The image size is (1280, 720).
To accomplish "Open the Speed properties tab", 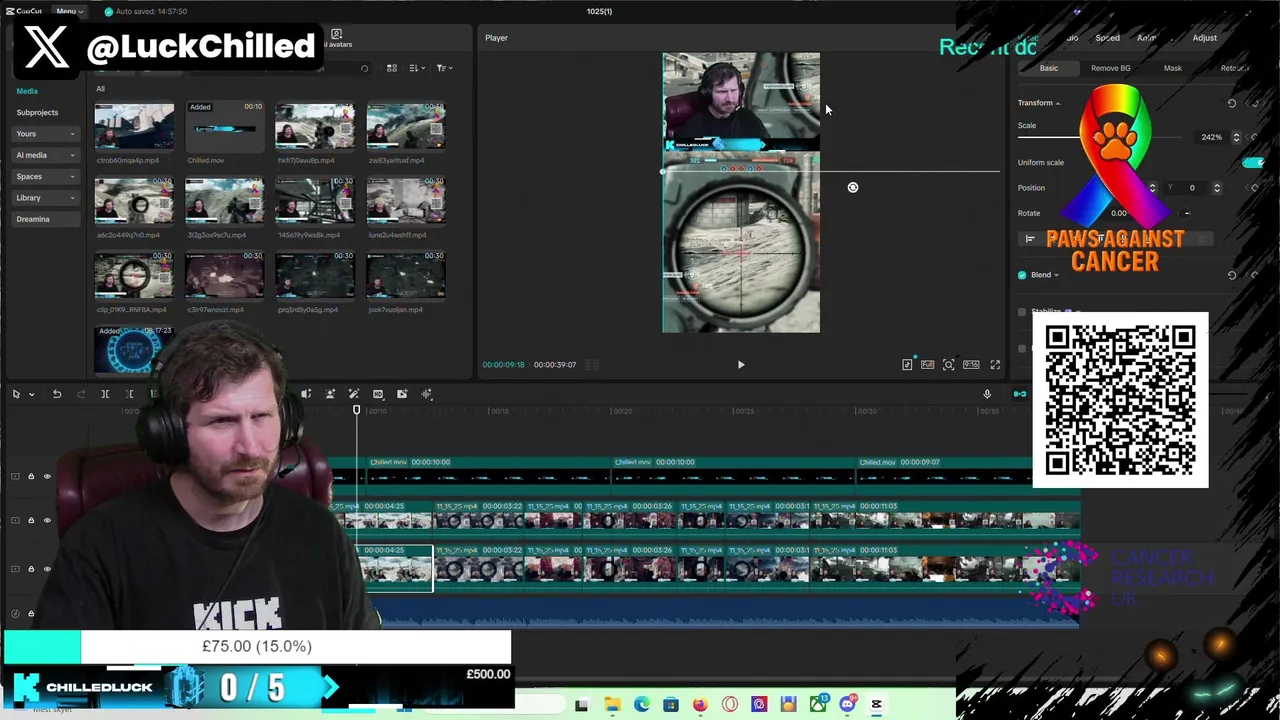I will coord(1107,38).
